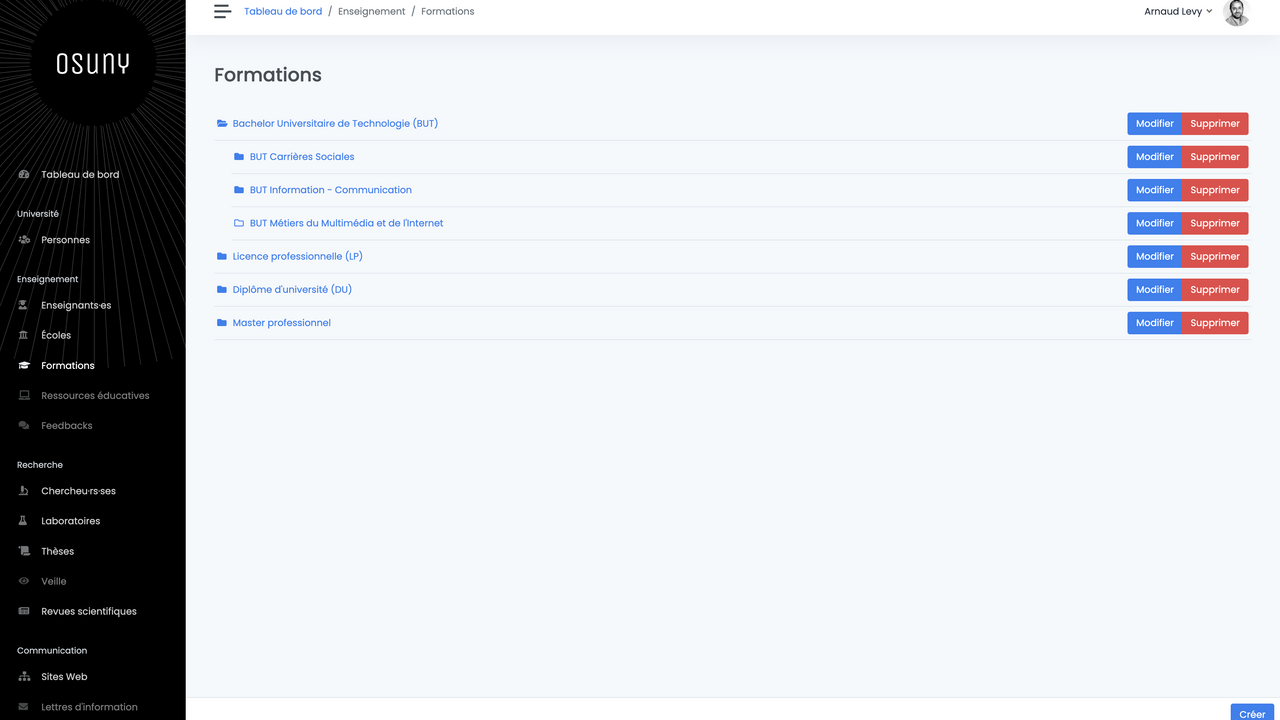Click the Sites Web sitemap icon

(x=24, y=677)
